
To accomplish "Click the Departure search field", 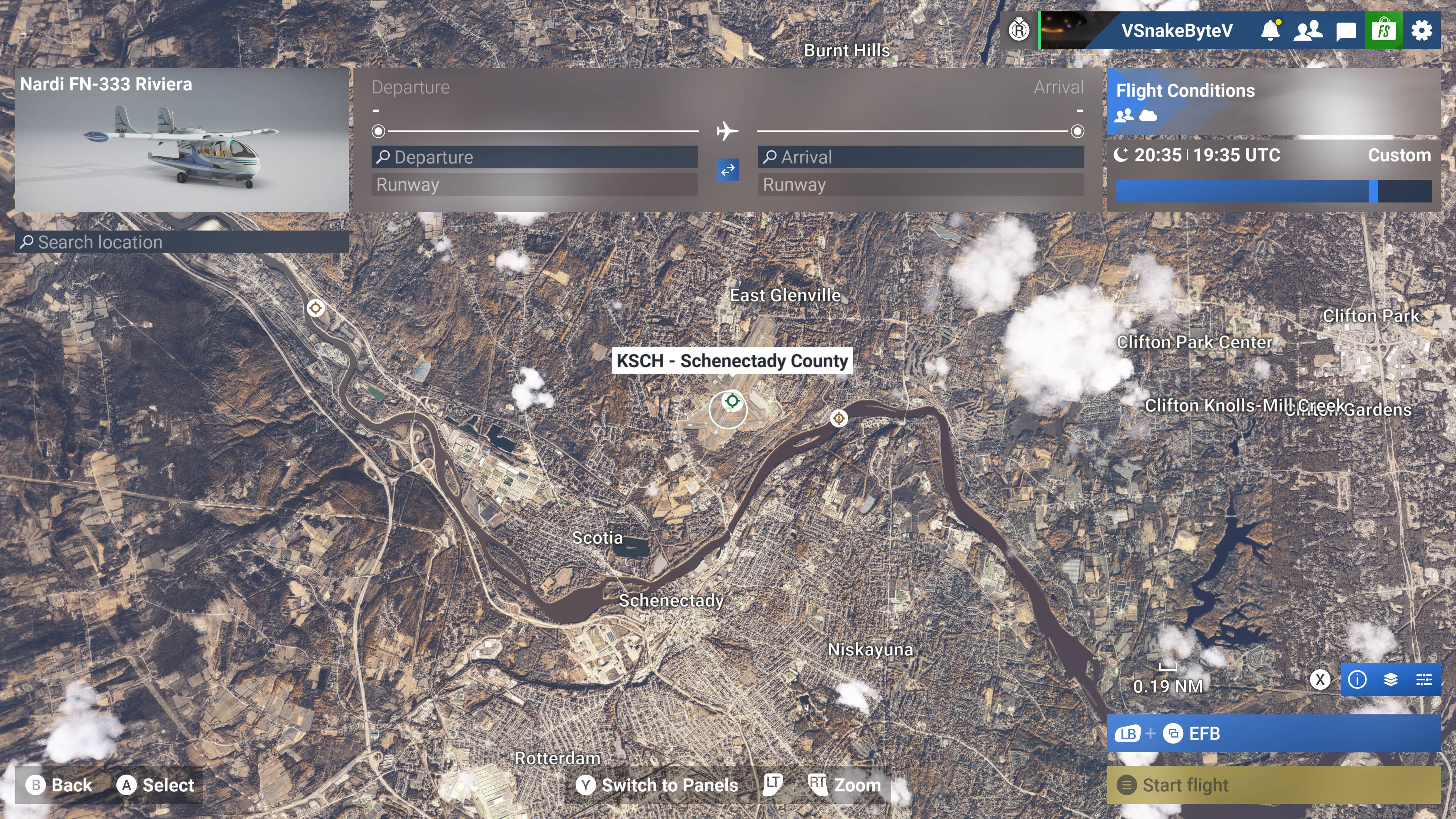I will point(534,157).
